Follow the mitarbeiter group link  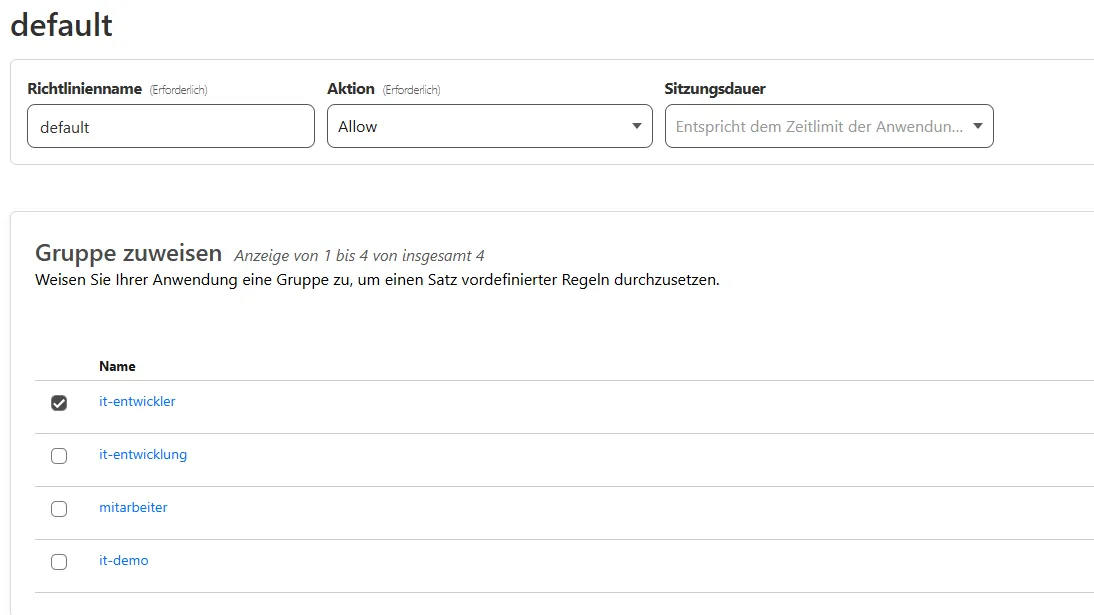point(133,508)
